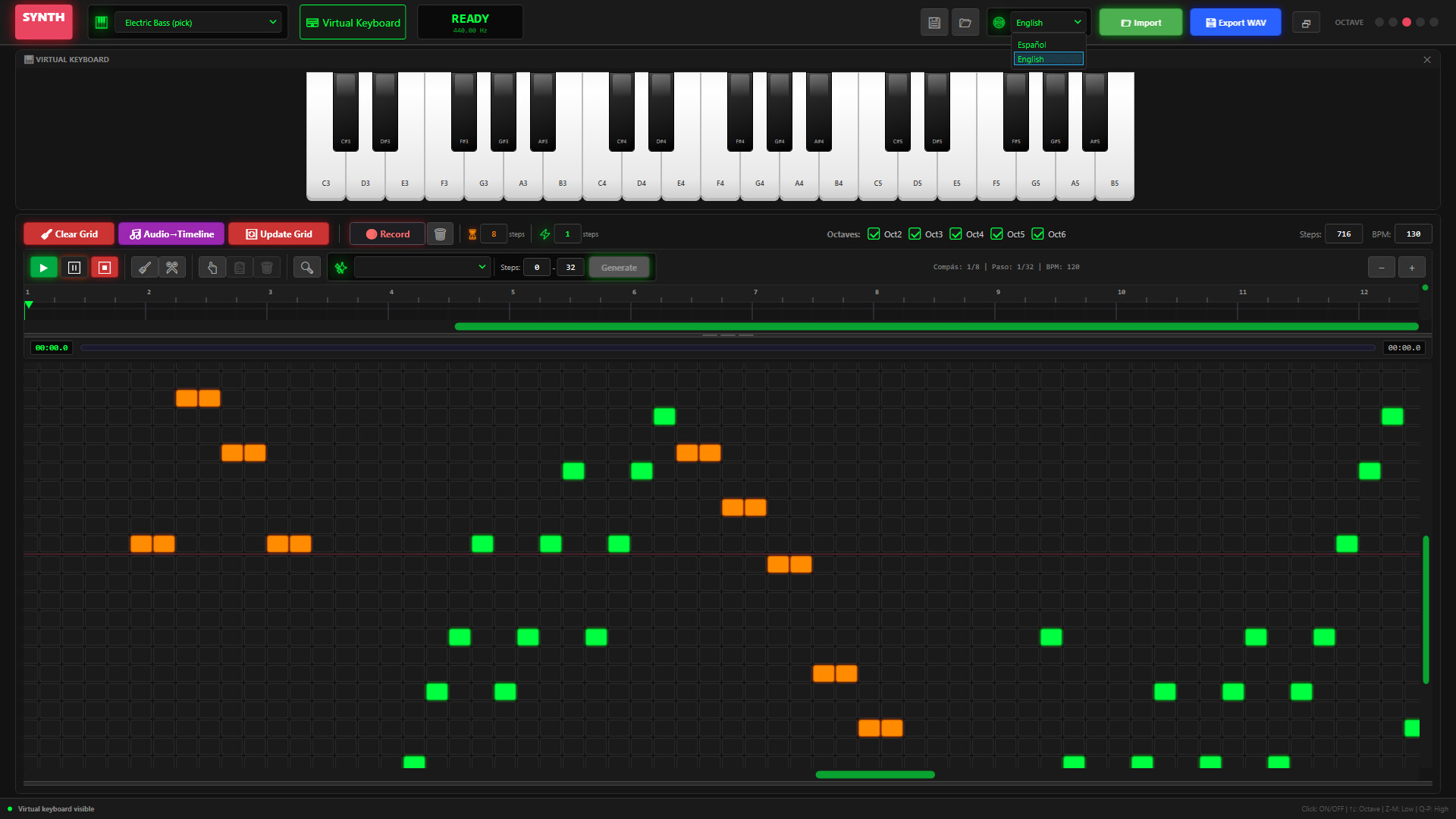This screenshot has width=1456, height=819.
Task: Click the plus zoom in button
Action: pos(1412,267)
